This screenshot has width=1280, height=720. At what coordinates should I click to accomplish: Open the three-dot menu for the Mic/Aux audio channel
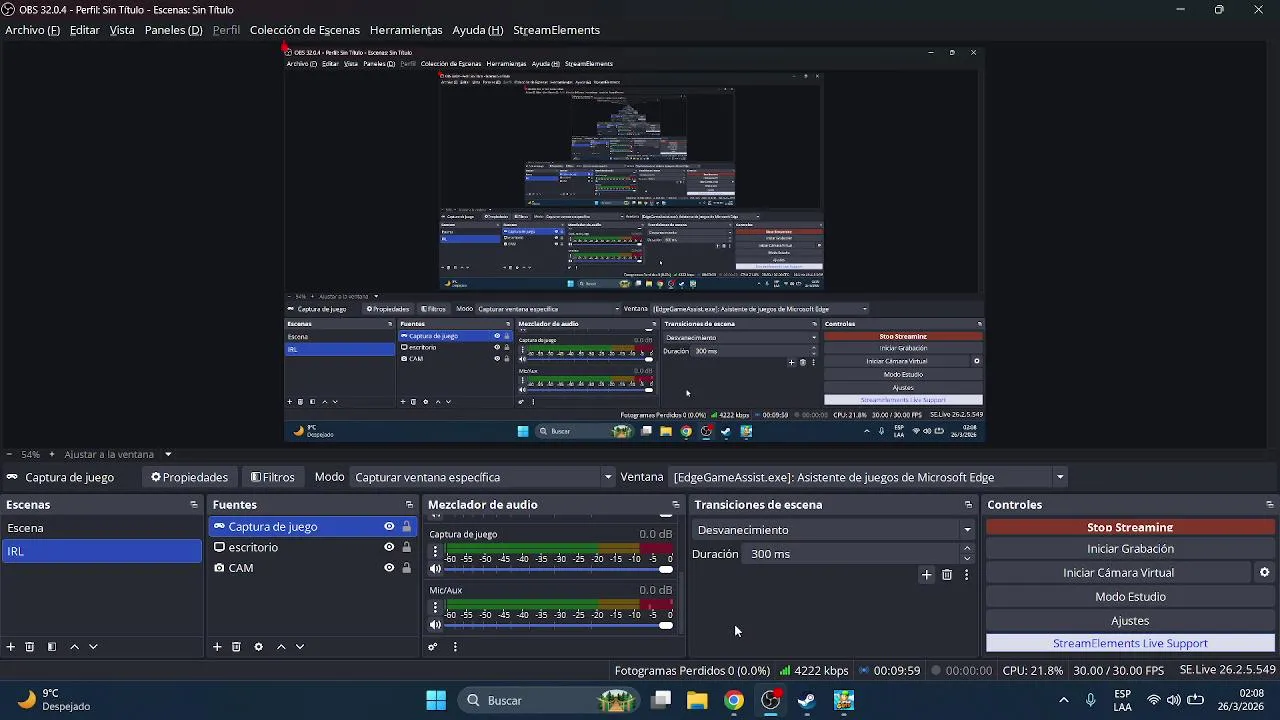(435, 607)
